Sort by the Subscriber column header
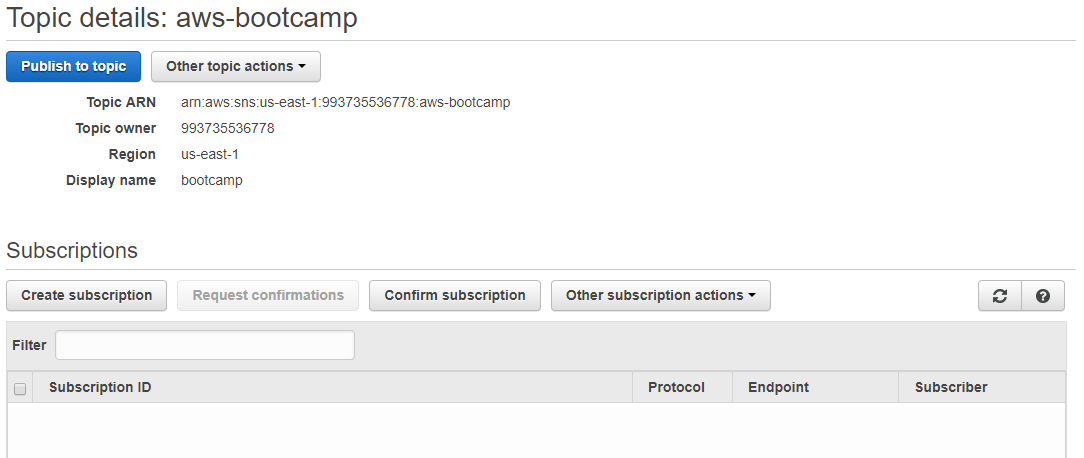 point(951,387)
